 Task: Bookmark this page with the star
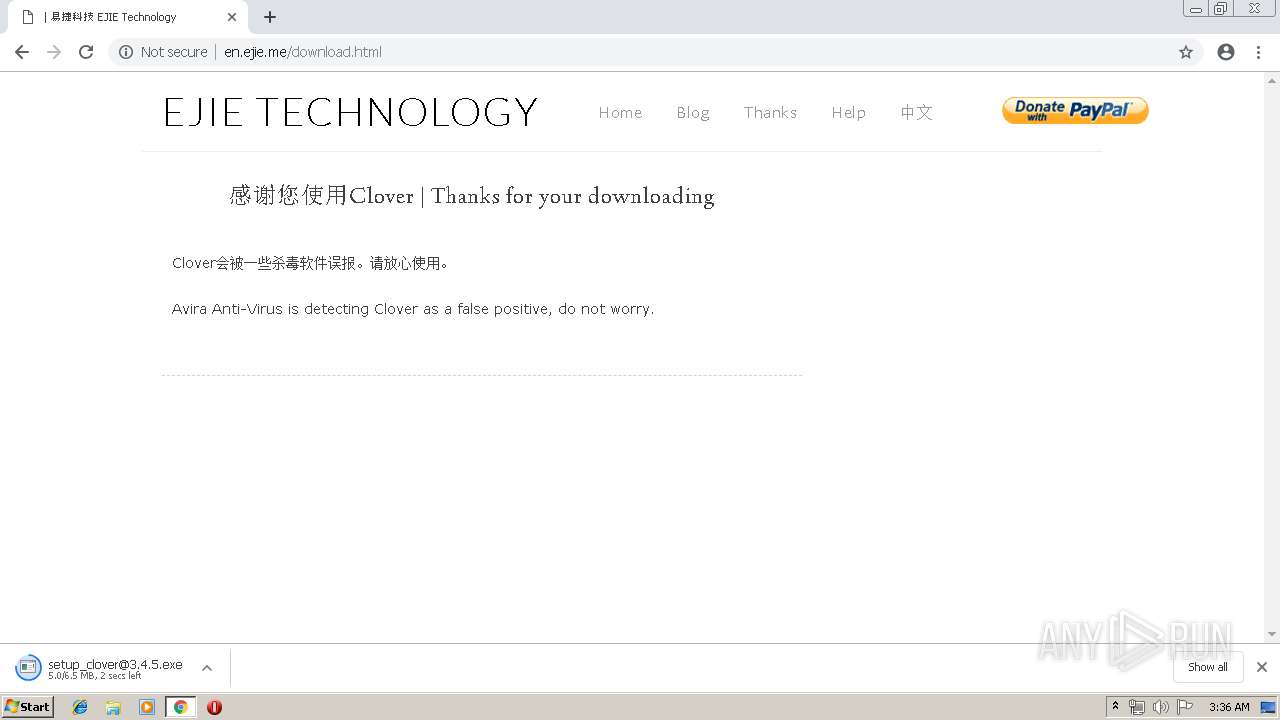[1186, 52]
